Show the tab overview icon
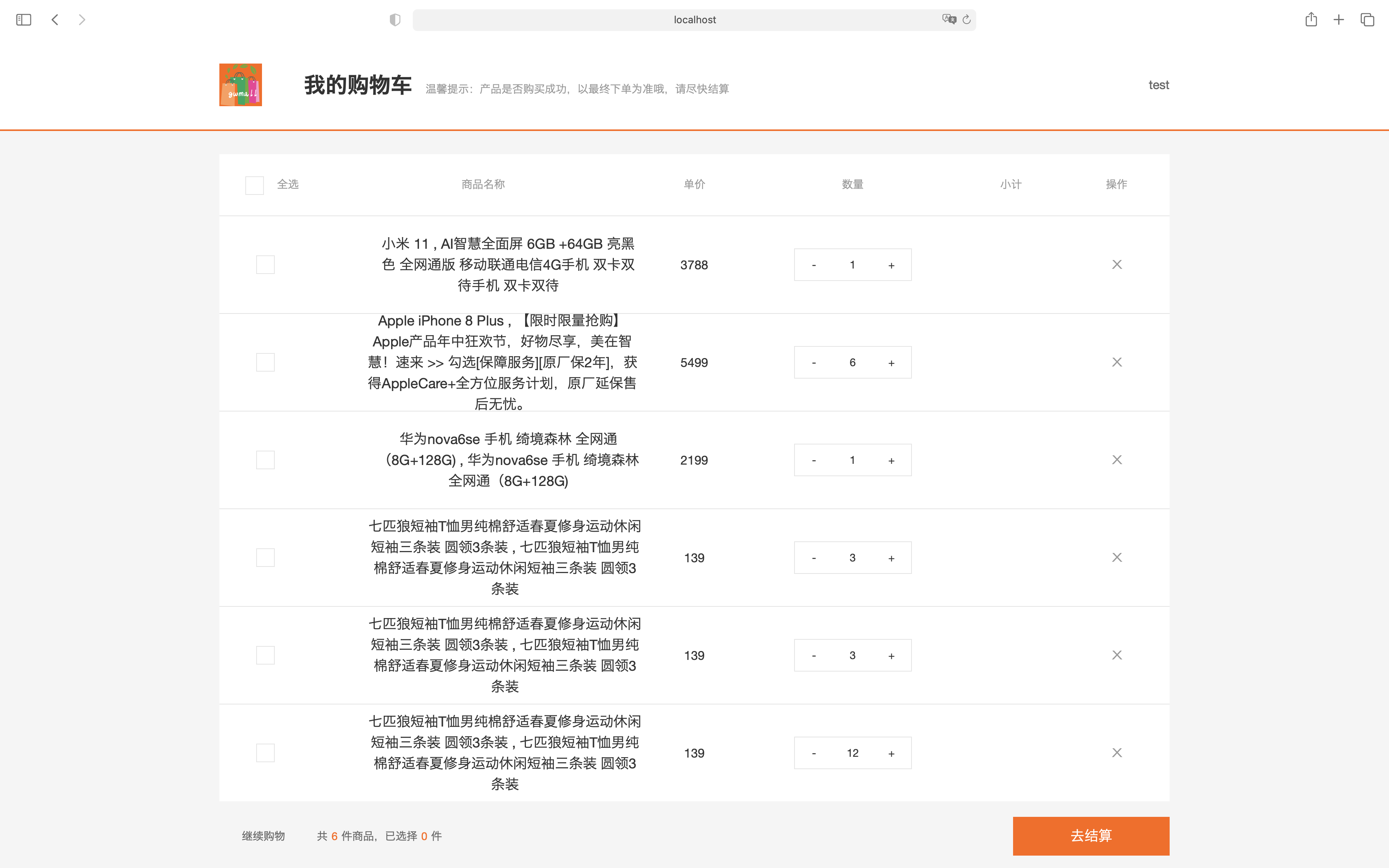This screenshot has width=1389, height=868. click(1367, 19)
